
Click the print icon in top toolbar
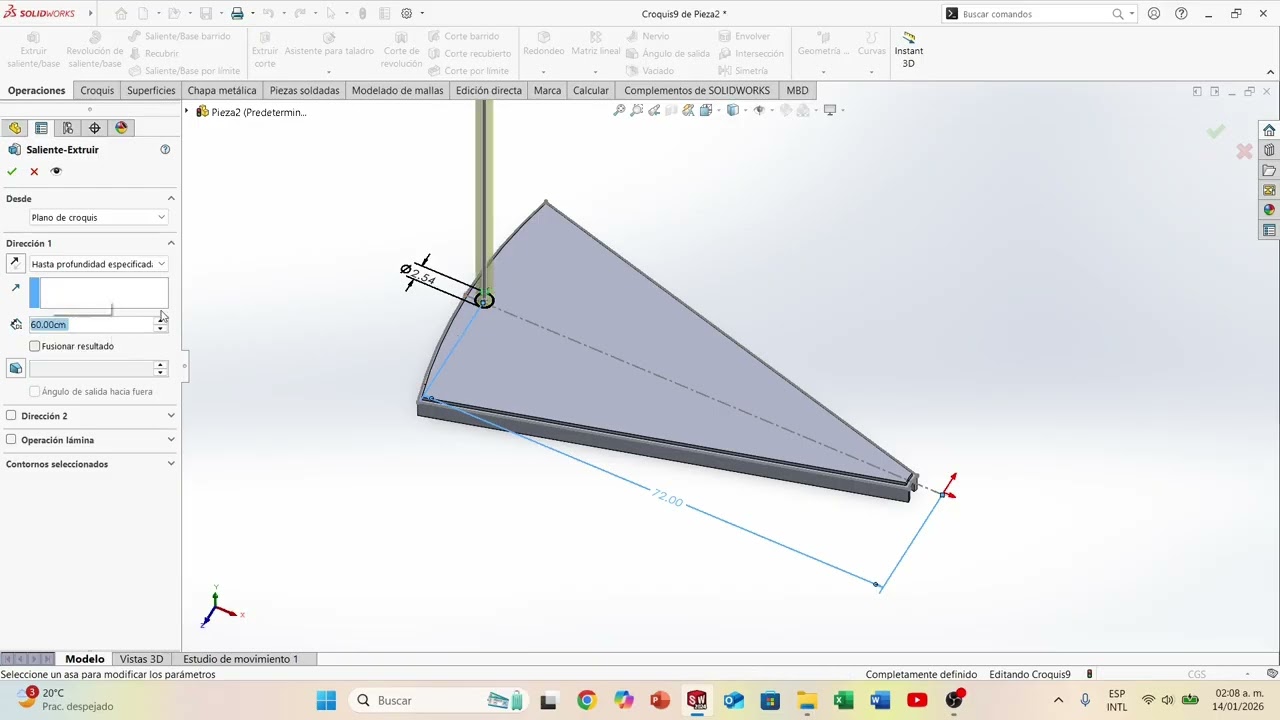click(237, 14)
